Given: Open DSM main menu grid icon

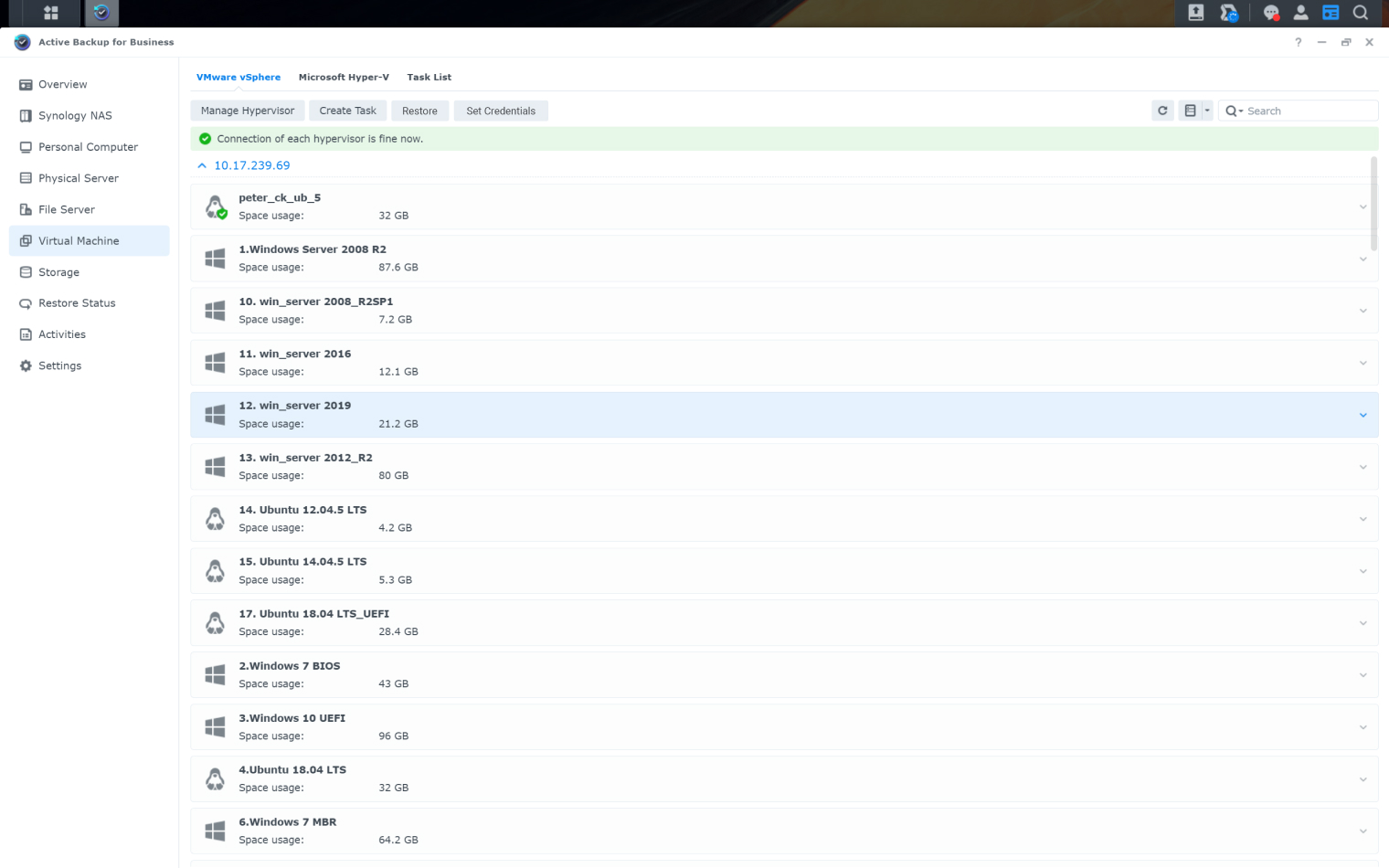Looking at the screenshot, I should 51,13.
